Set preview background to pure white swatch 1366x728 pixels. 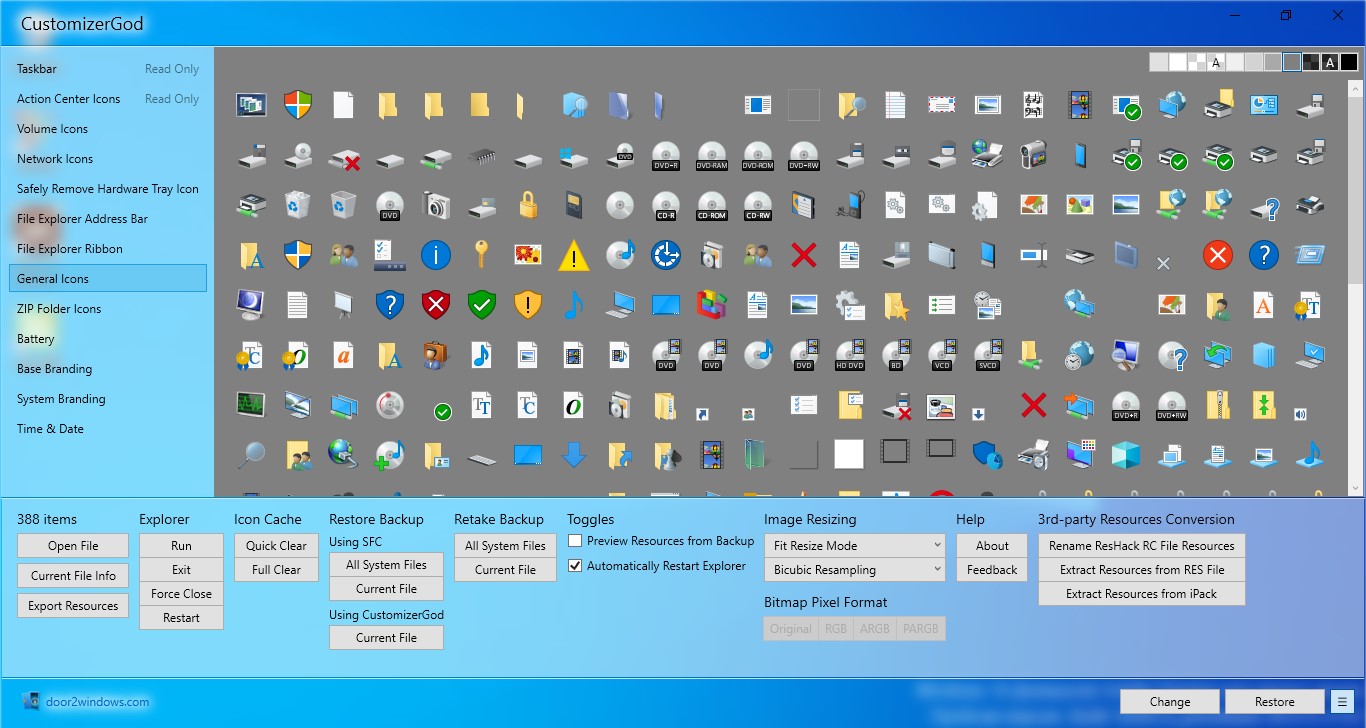[1178, 63]
